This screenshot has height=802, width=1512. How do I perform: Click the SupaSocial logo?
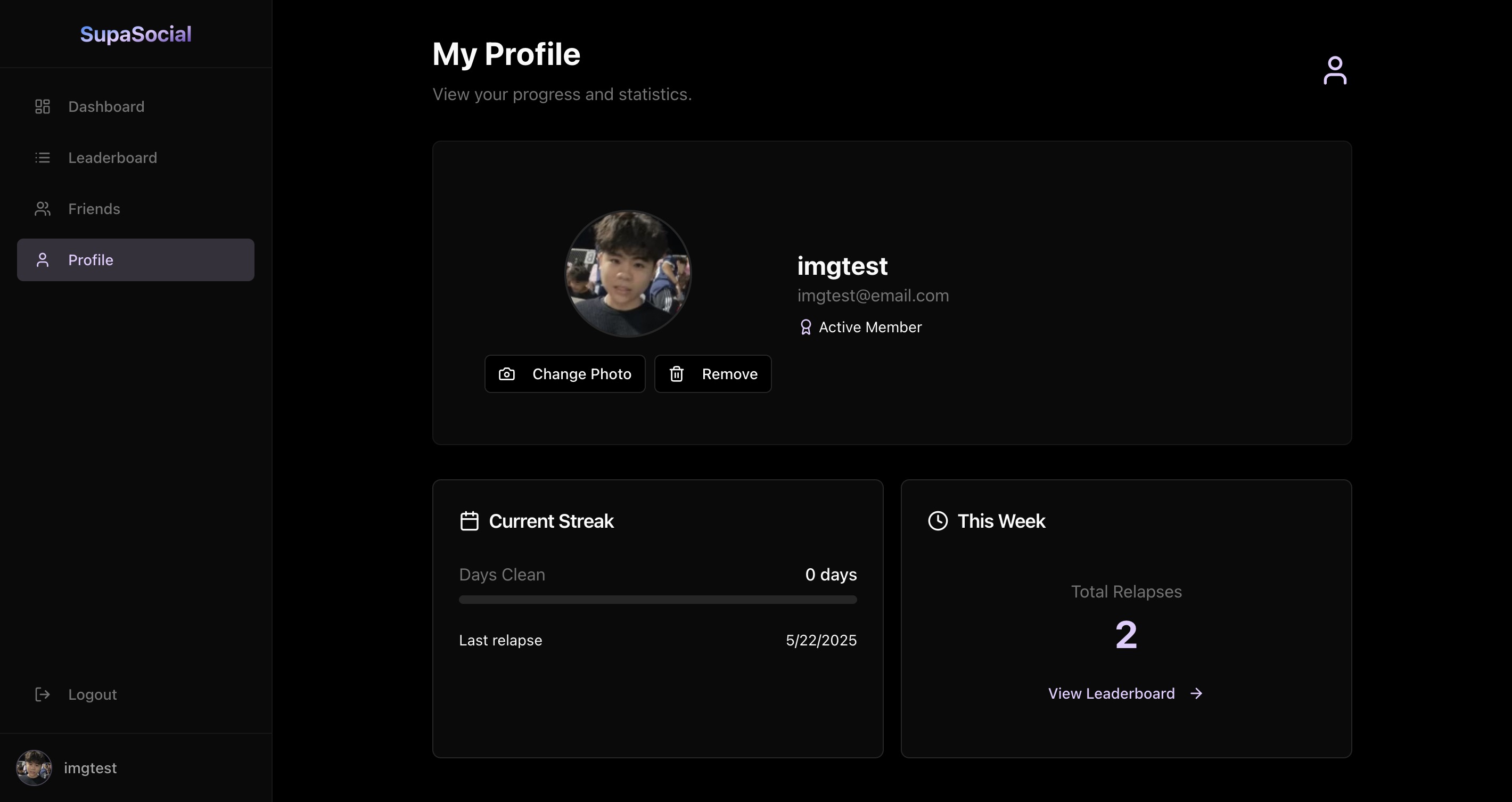(x=136, y=34)
